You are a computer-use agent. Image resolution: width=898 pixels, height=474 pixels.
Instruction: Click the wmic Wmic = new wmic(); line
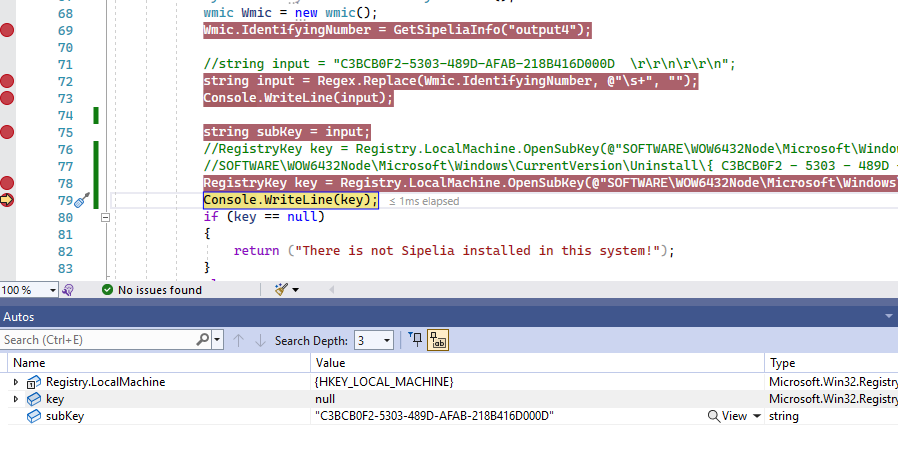[x=290, y=13]
